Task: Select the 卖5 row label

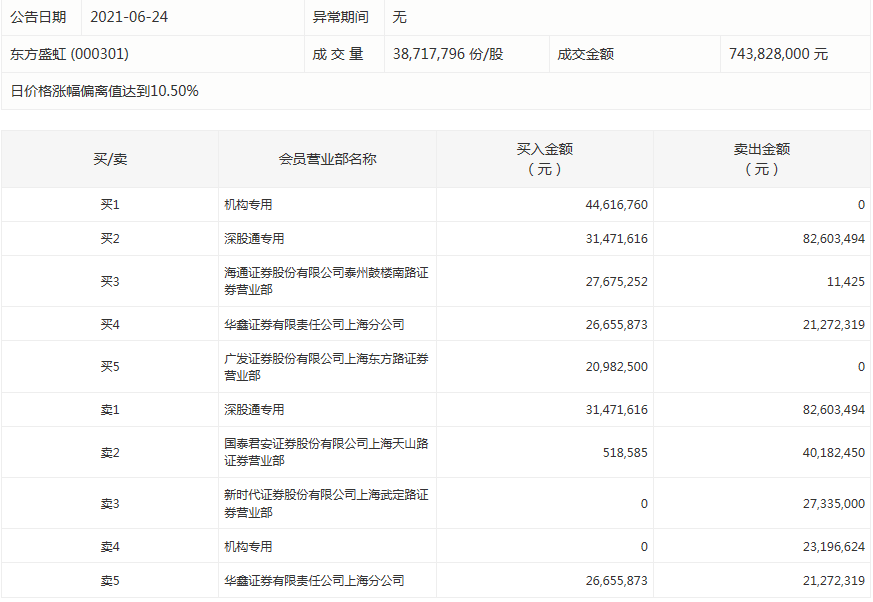Action: tap(110, 581)
